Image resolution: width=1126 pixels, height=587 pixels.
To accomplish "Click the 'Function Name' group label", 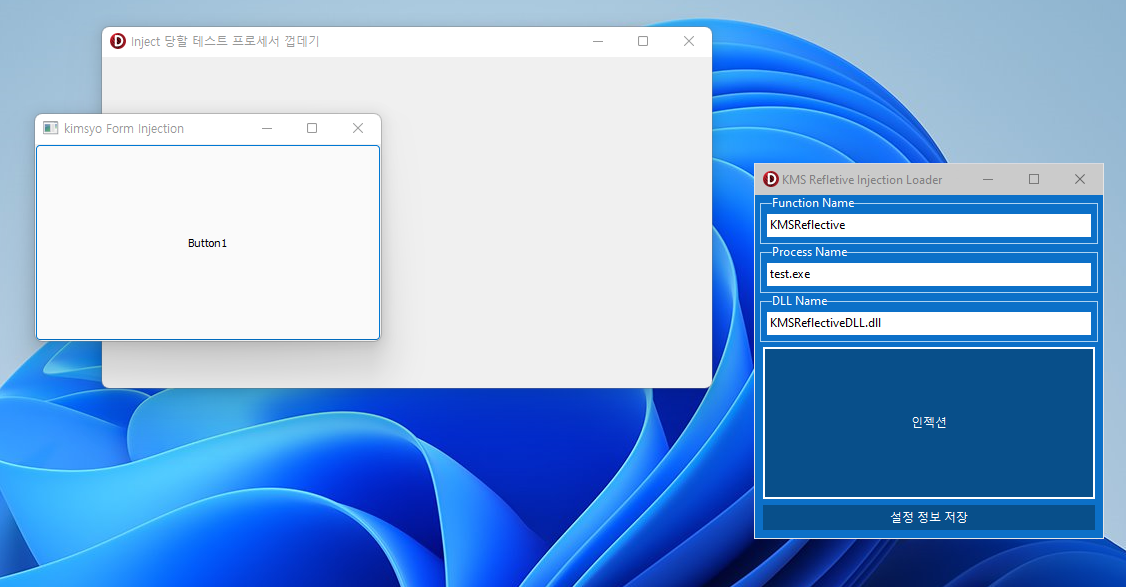I will tap(813, 203).
